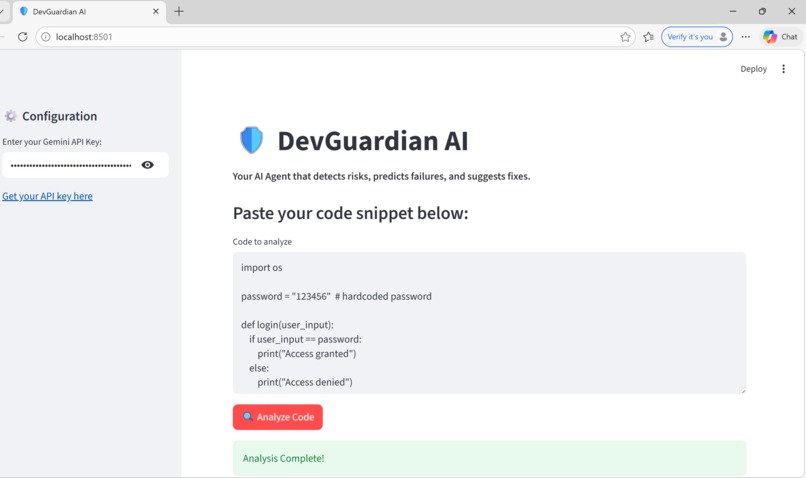Click inside the Code to analyze text area
This screenshot has height=478, width=806.
(489, 323)
